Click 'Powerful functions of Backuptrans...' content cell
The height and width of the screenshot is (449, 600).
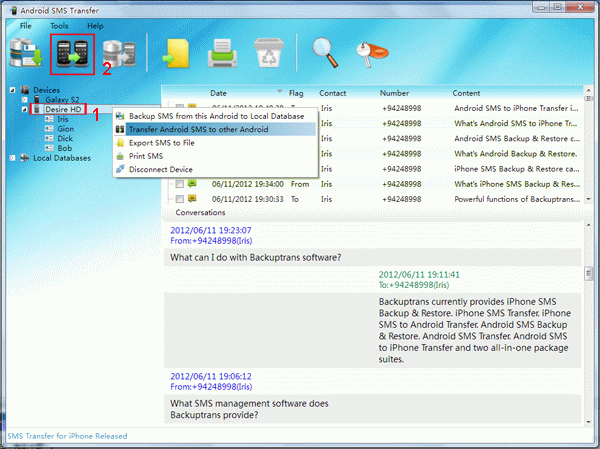pyautogui.click(x=517, y=199)
